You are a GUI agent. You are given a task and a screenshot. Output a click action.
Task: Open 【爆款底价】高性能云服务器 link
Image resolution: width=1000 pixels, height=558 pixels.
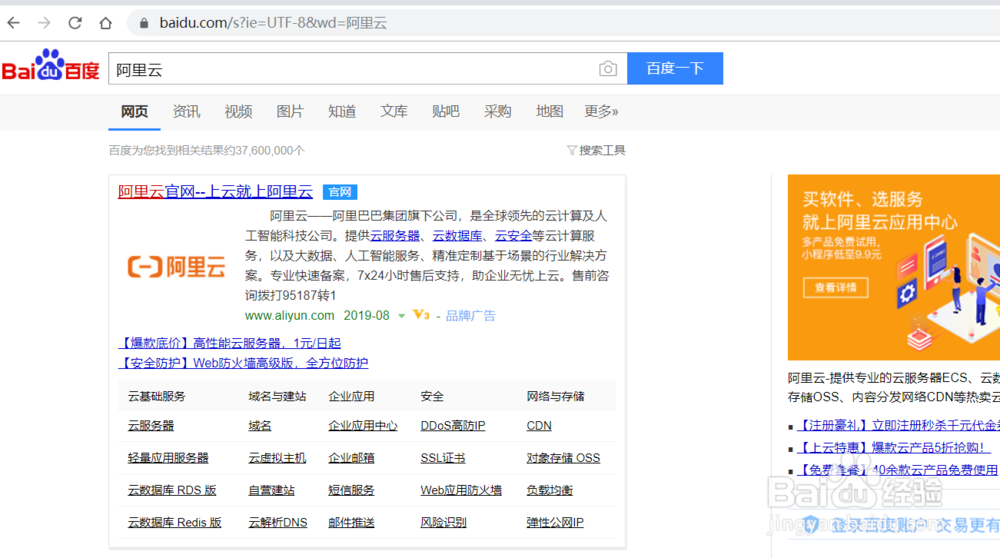pyautogui.click(x=230, y=343)
